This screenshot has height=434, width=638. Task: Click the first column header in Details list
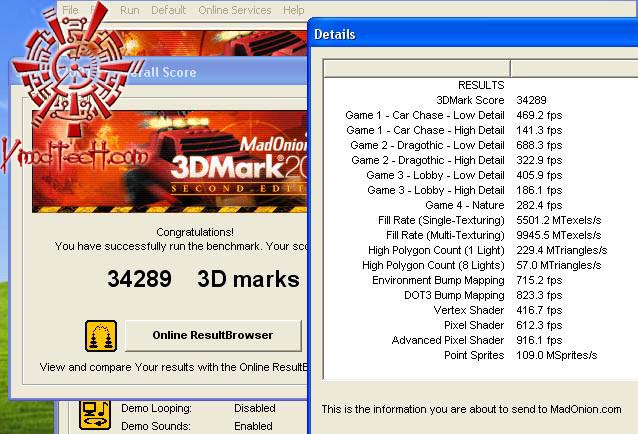pos(417,68)
